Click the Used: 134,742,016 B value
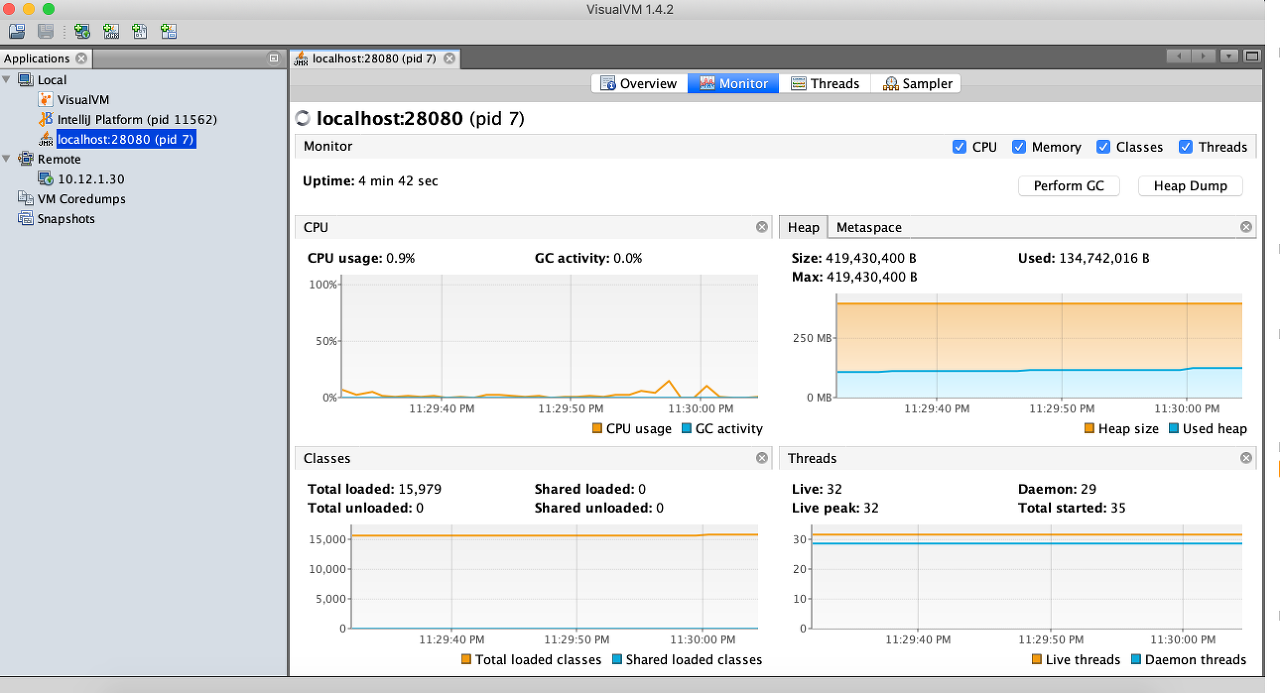Screen dimensions: 1280x693 (1083, 258)
